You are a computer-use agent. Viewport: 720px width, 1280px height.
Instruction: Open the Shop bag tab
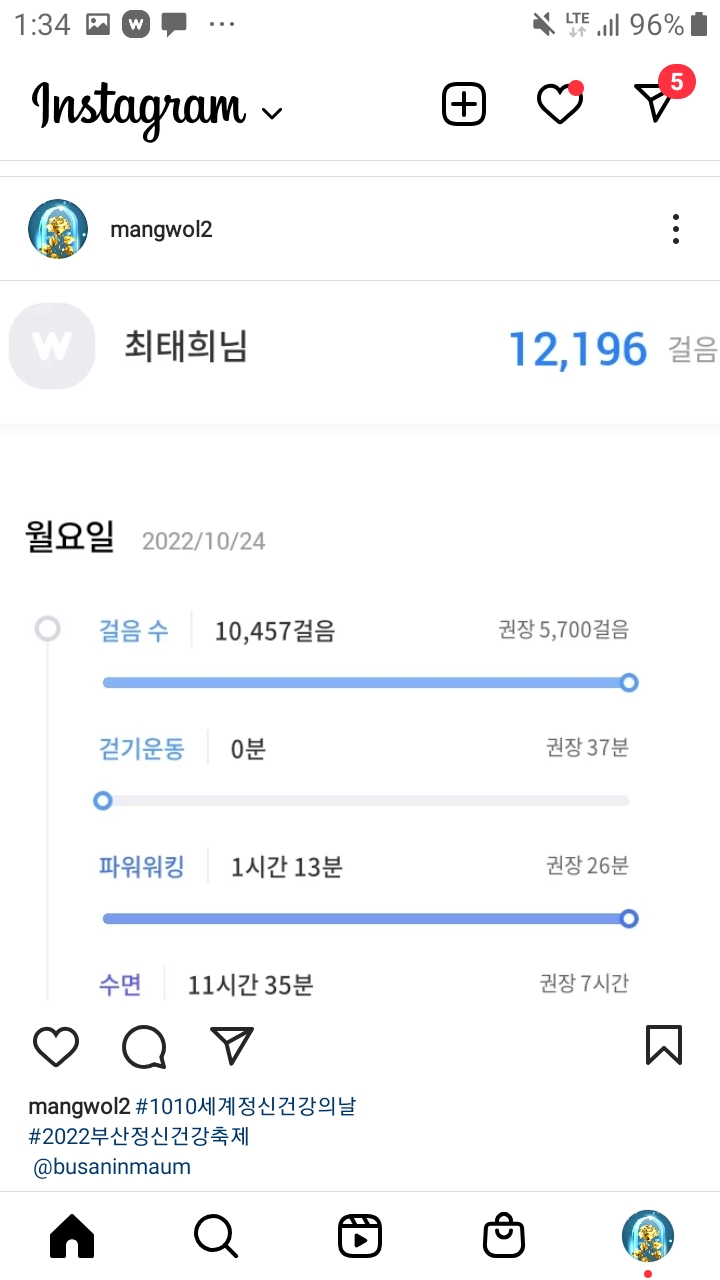click(x=504, y=1237)
